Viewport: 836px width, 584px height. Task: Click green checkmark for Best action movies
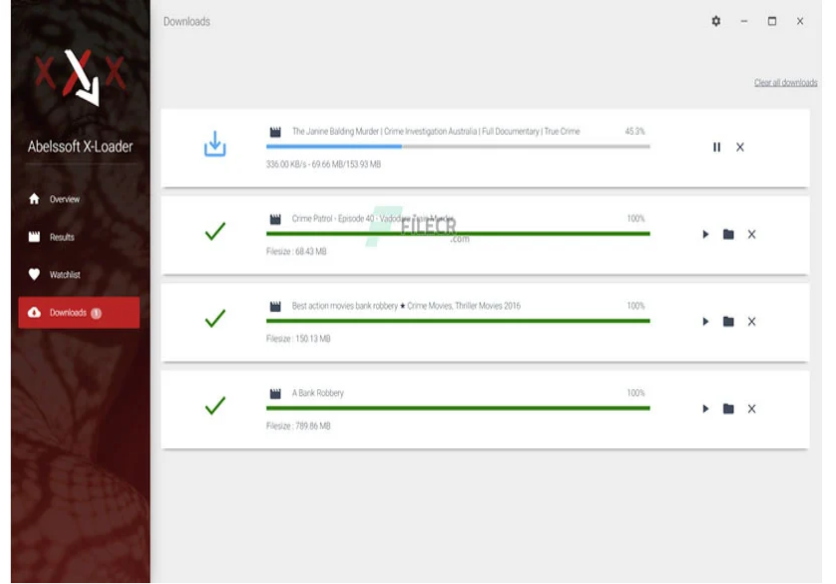point(215,318)
